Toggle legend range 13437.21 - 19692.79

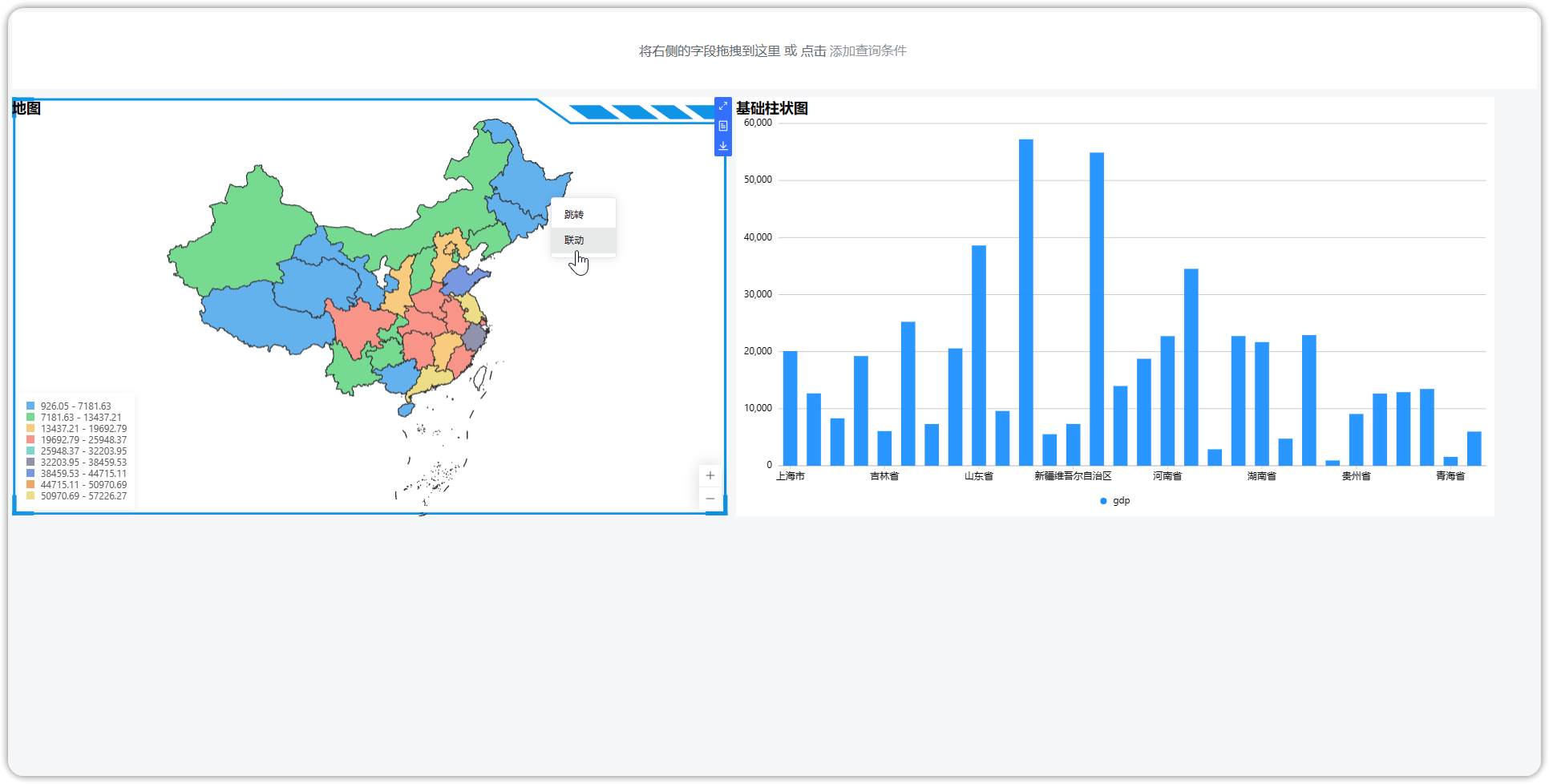point(76,429)
